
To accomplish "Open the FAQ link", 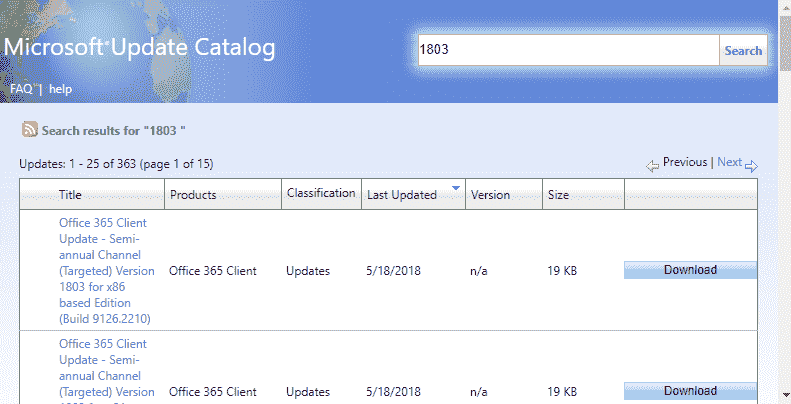I will [x=21, y=89].
